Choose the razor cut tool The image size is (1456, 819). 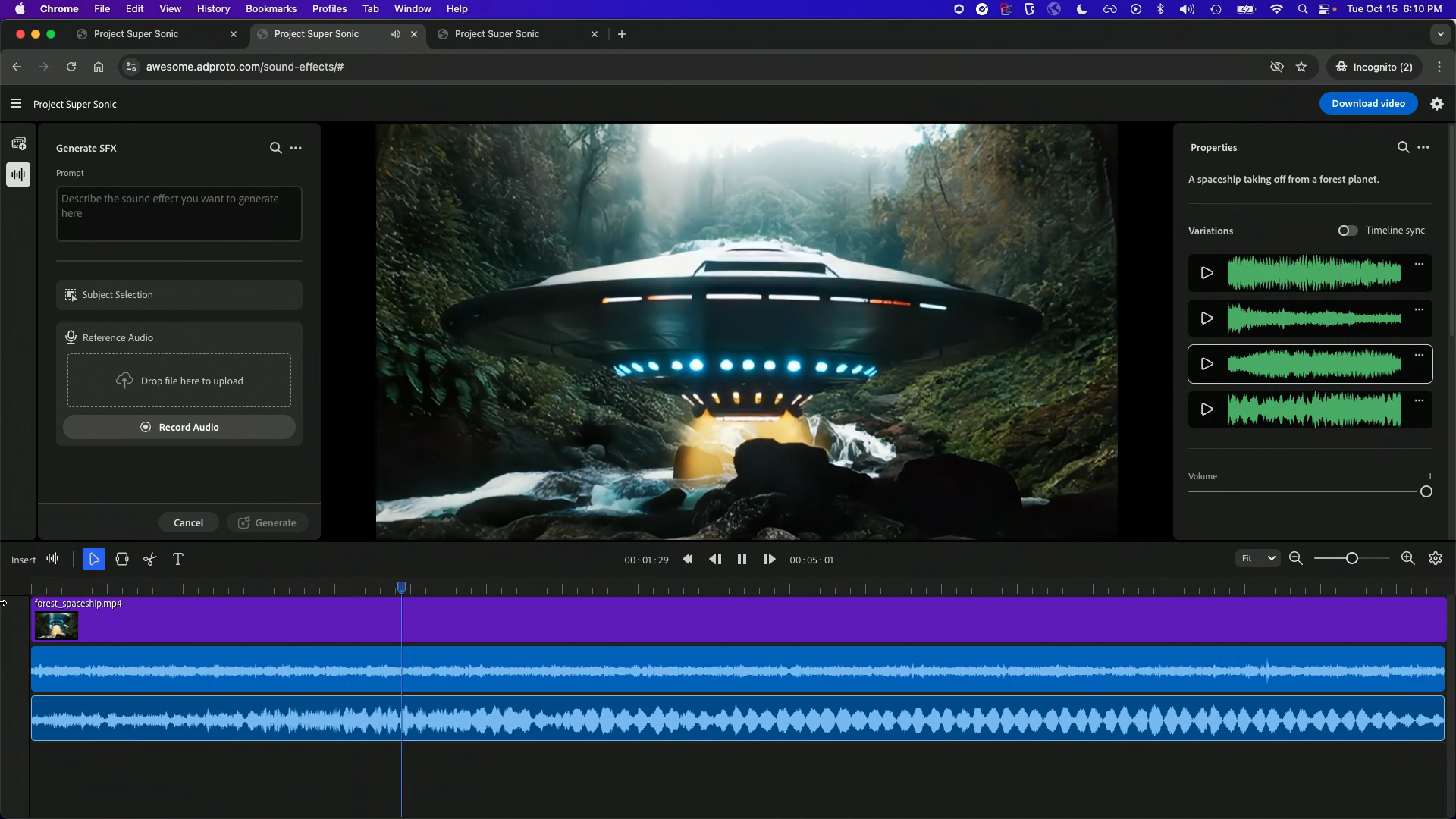click(x=150, y=559)
